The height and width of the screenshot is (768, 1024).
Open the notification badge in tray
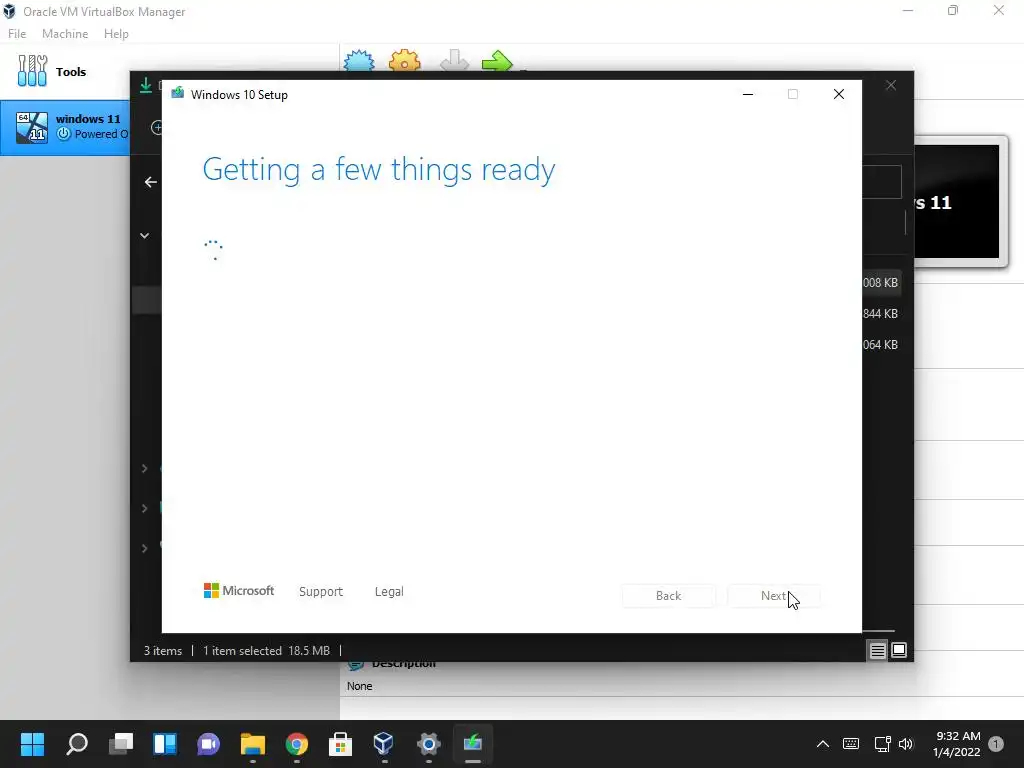tap(996, 743)
